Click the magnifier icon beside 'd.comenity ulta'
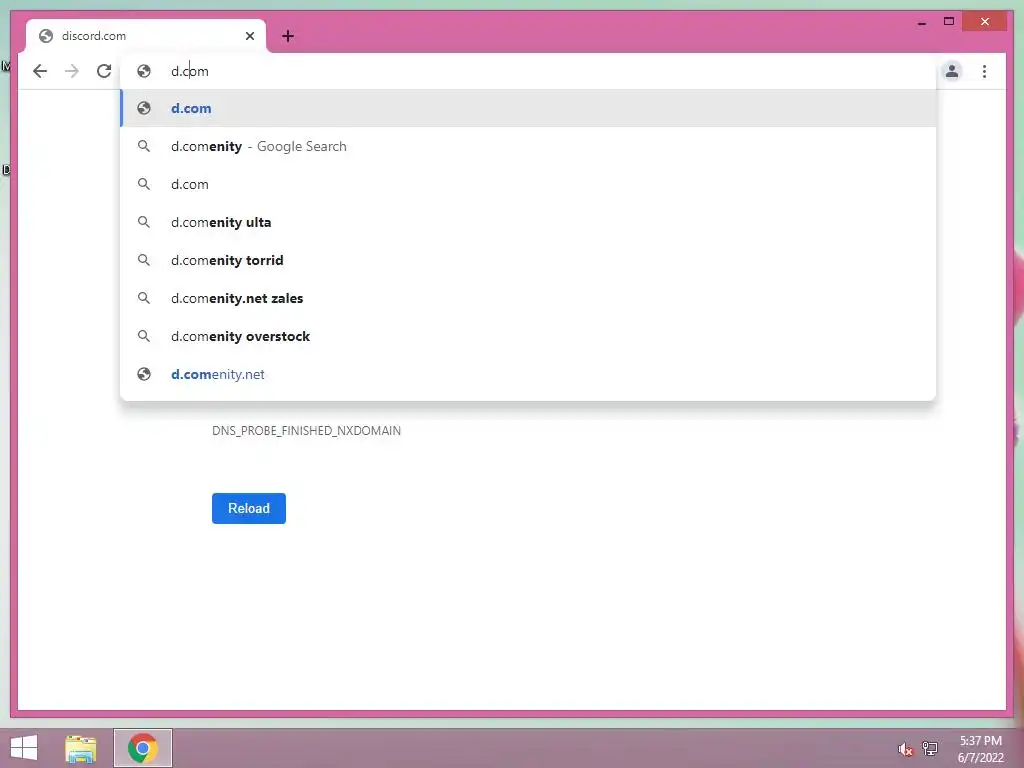Viewport: 1024px width, 768px height. (144, 222)
